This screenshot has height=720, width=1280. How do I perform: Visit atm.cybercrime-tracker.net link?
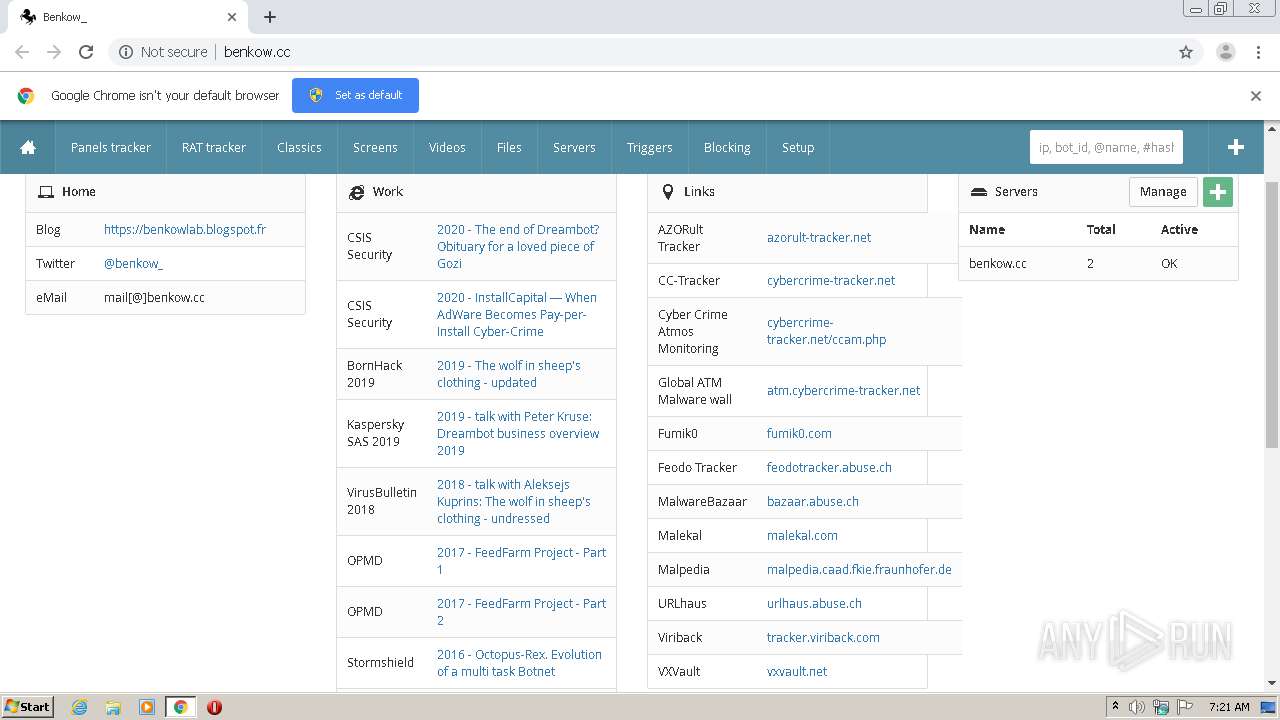843,390
